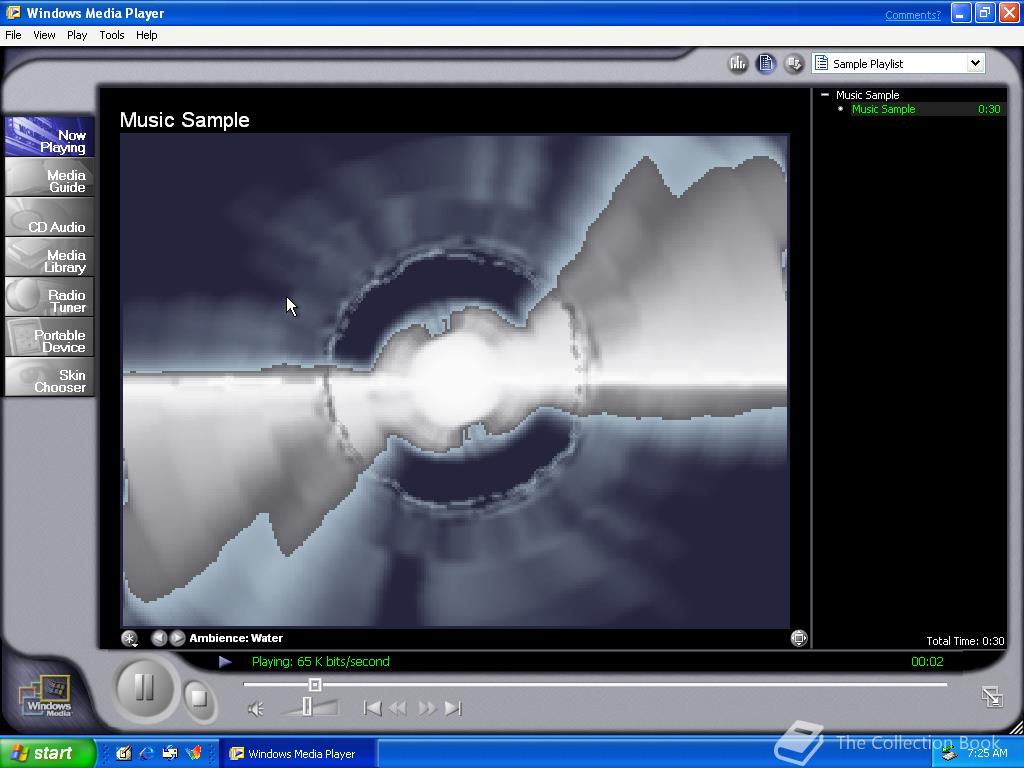
Task: Click Ambience: Water visualization name
Action: coord(236,638)
